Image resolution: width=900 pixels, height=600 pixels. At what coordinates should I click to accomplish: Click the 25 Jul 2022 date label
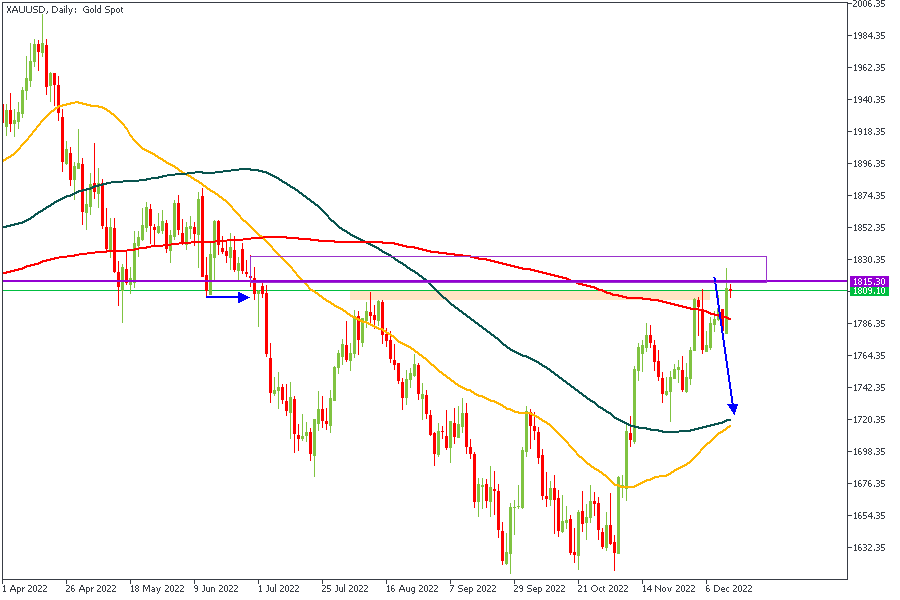pyautogui.click(x=345, y=589)
